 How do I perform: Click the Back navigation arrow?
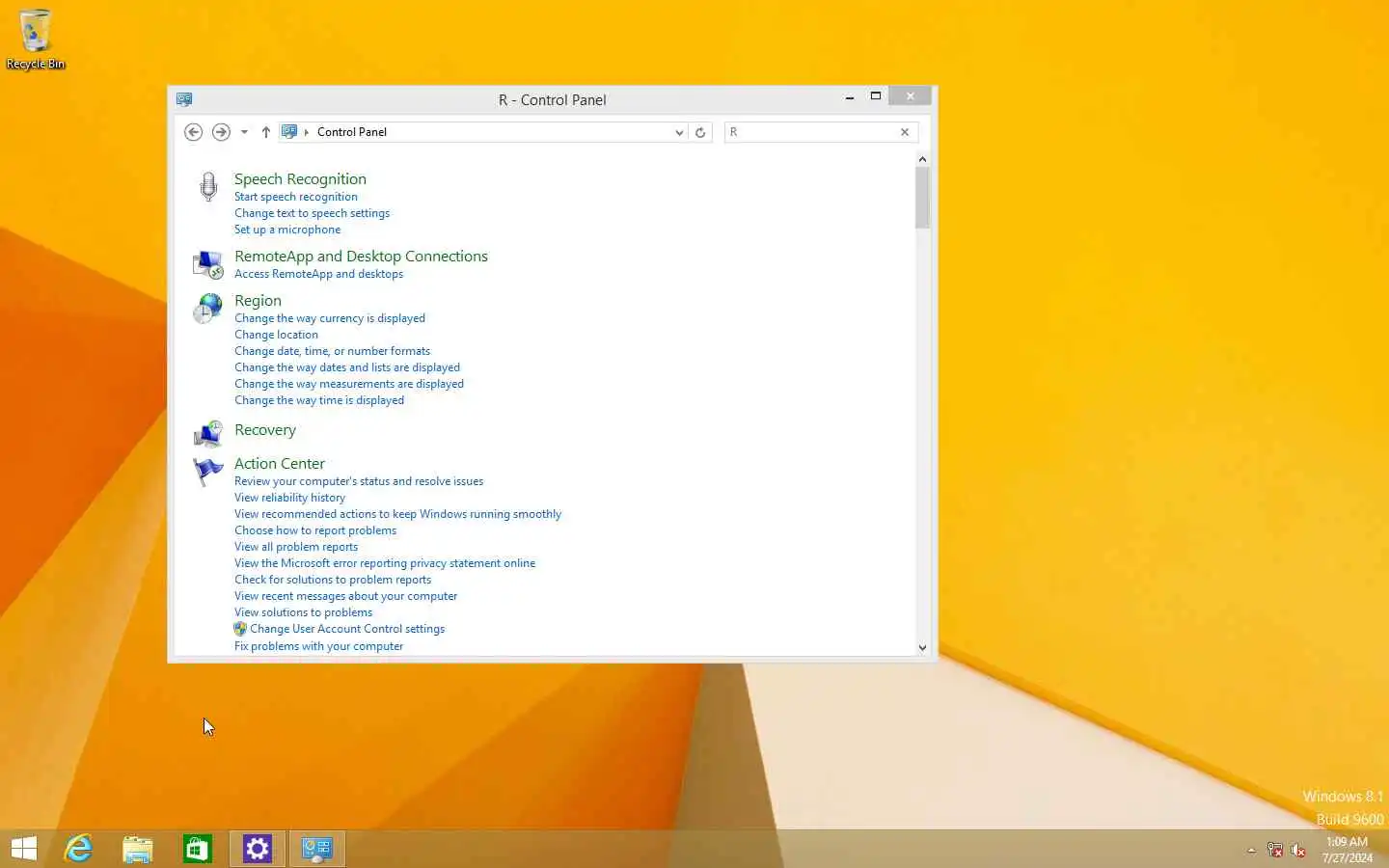pos(193,132)
